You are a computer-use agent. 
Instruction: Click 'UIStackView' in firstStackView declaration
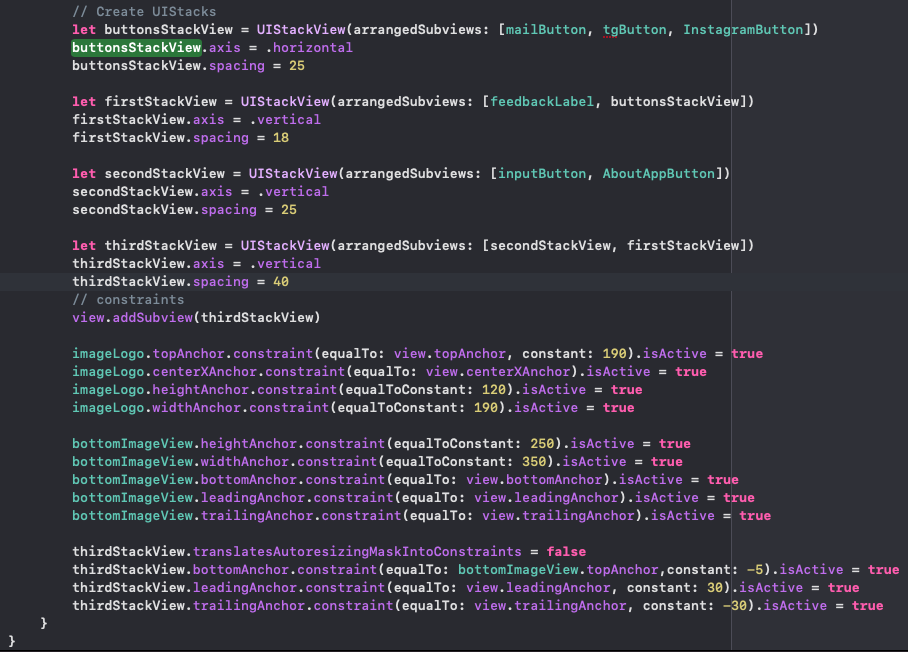285,101
